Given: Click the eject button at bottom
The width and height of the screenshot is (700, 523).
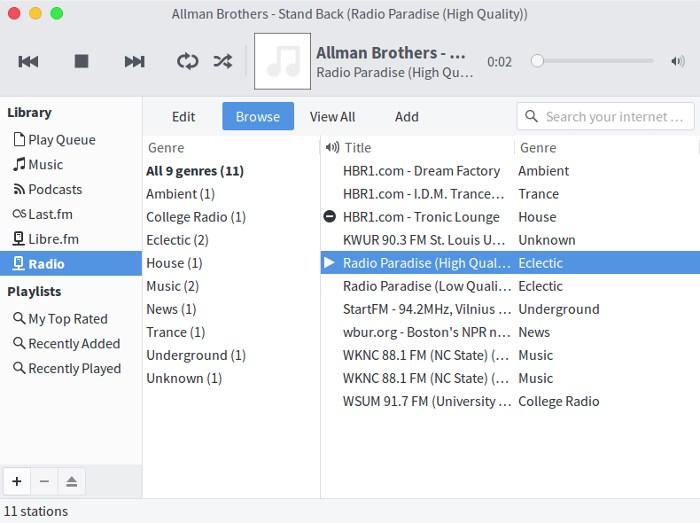Looking at the screenshot, I should 71,481.
